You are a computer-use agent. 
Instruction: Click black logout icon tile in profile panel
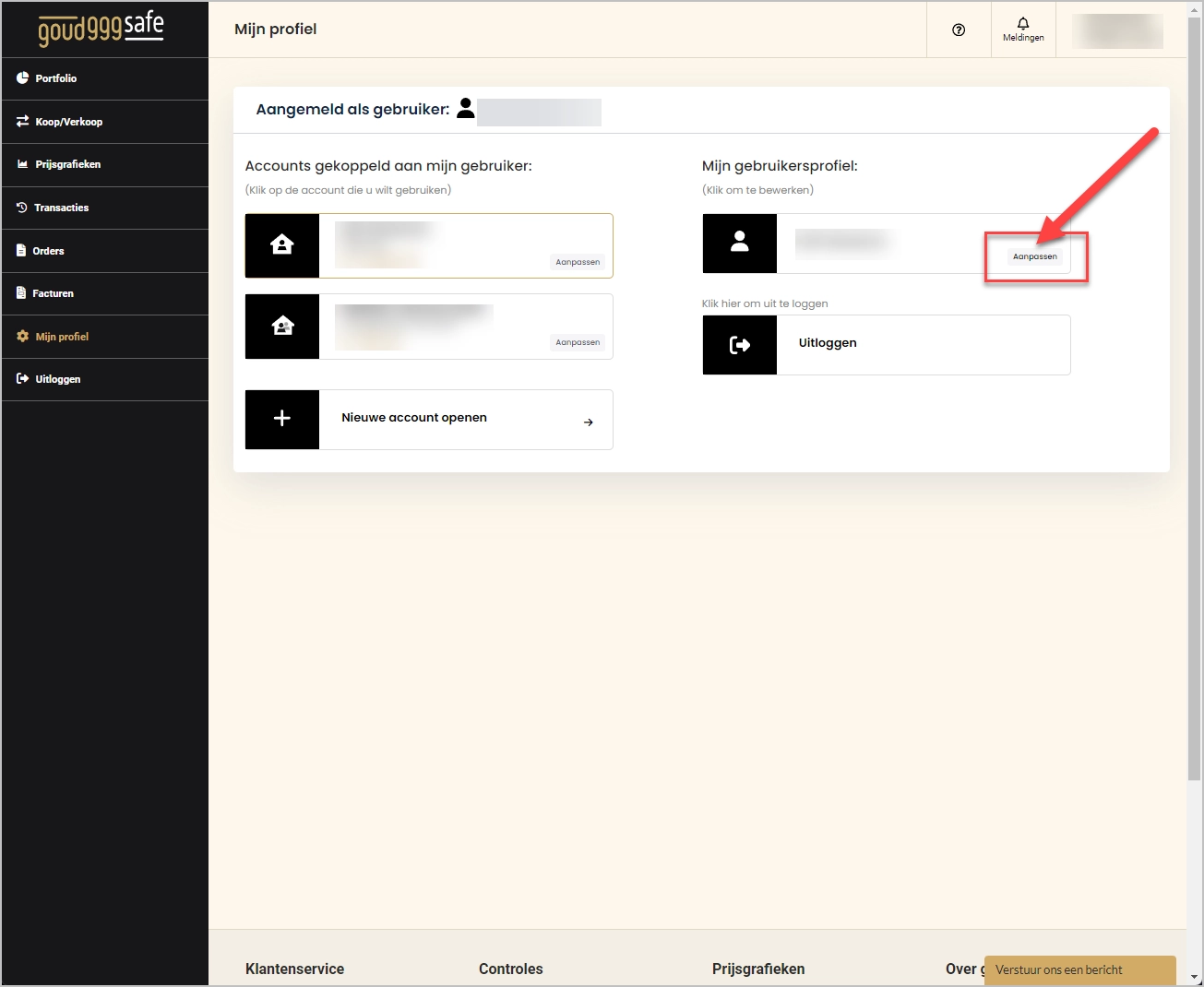point(740,345)
